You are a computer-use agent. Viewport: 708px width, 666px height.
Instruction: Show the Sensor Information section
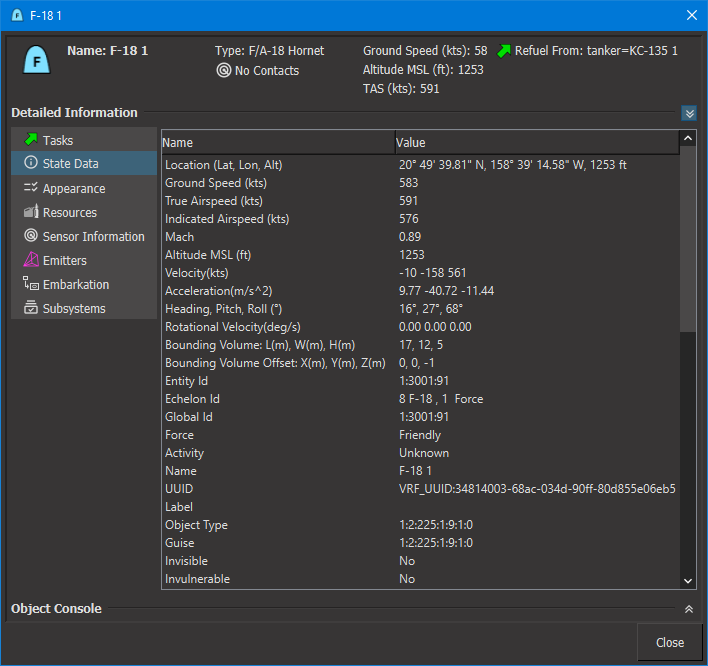point(84,236)
